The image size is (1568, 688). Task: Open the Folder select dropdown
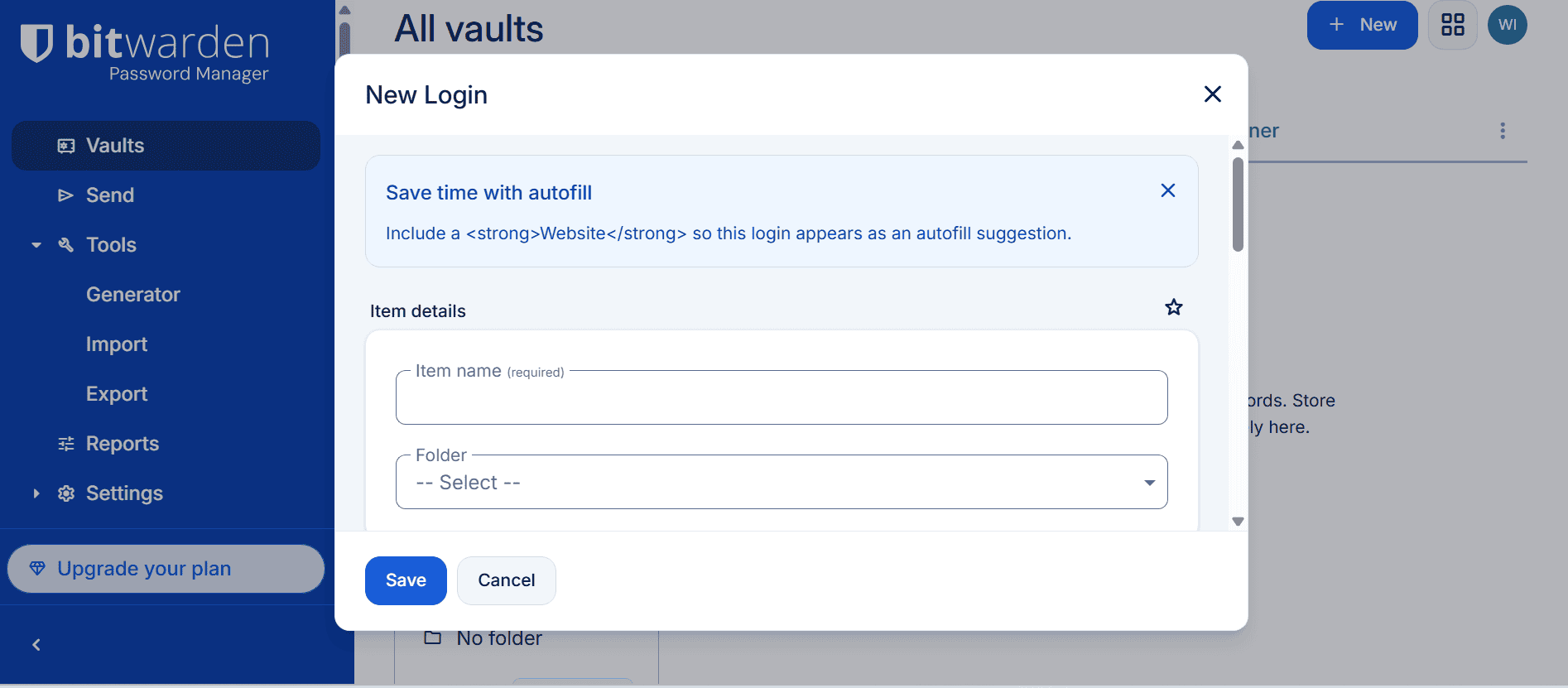tap(782, 482)
